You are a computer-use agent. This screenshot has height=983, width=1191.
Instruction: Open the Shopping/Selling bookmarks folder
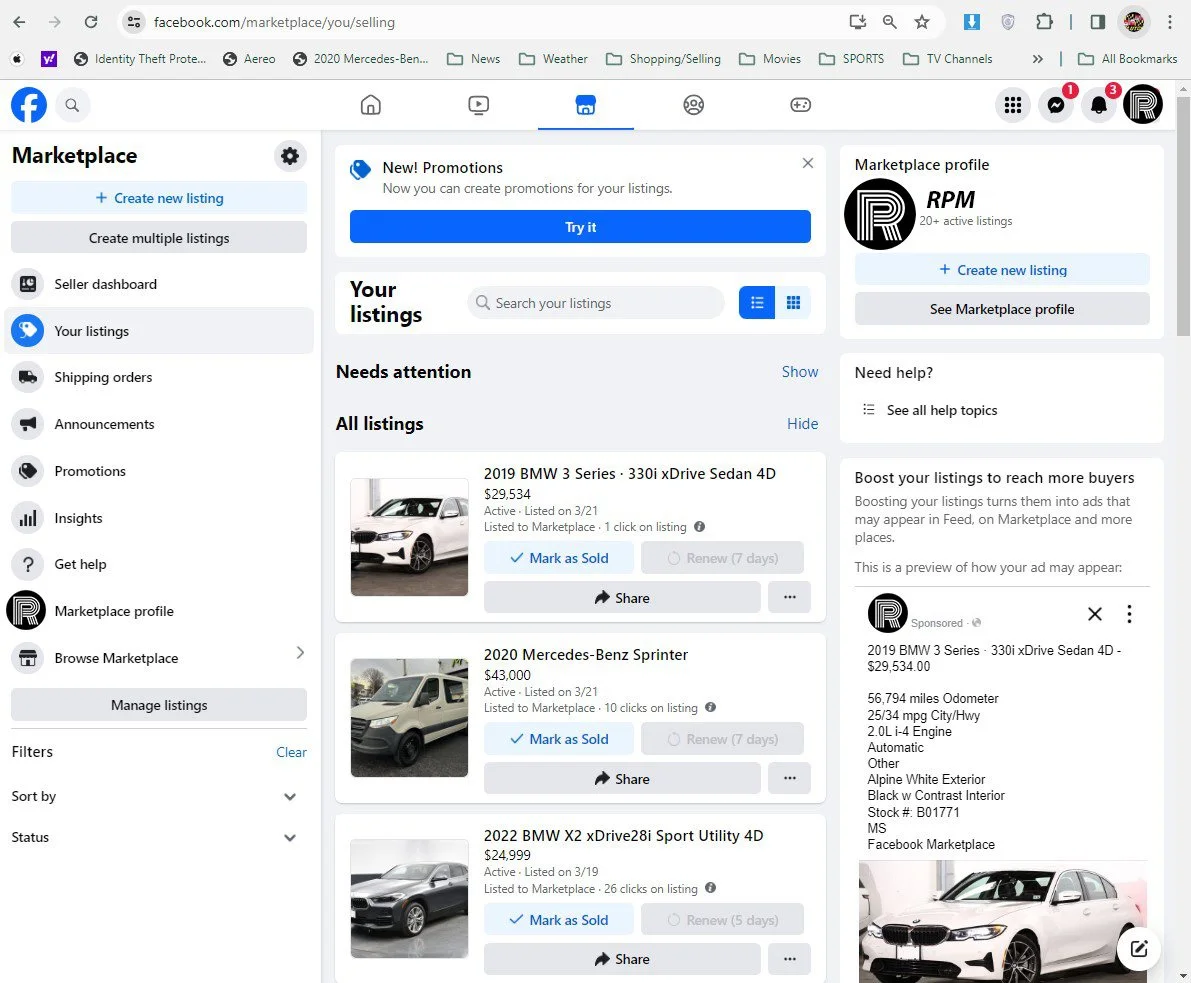point(663,58)
